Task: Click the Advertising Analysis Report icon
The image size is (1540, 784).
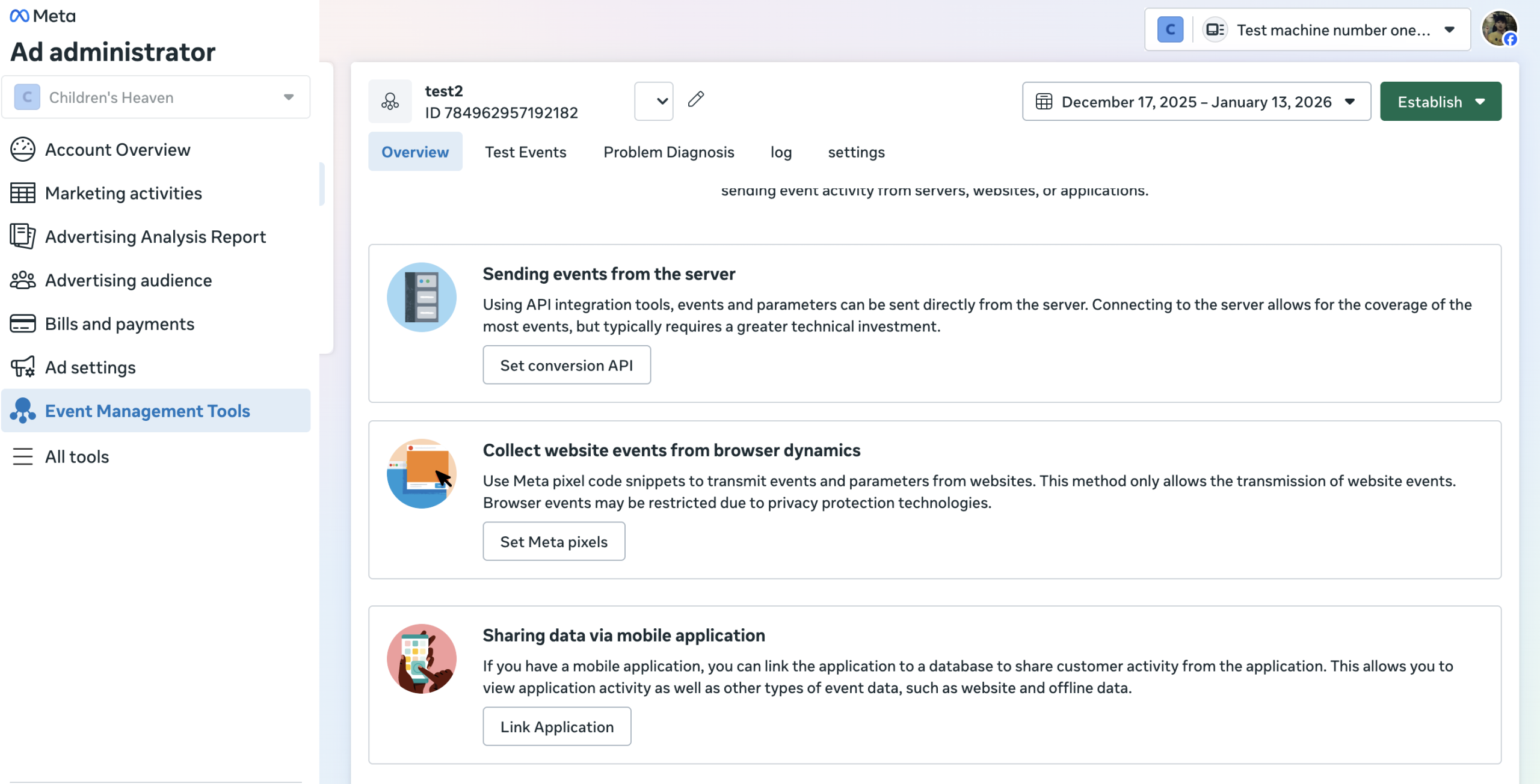Action: [23, 236]
